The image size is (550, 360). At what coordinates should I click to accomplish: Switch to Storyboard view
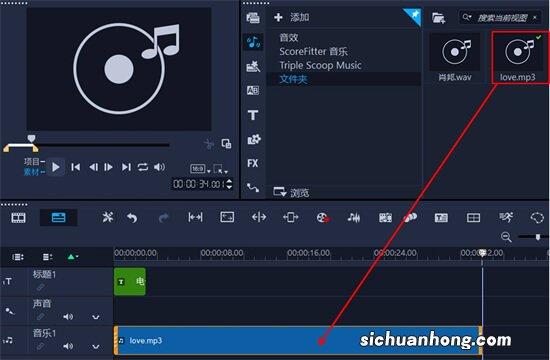[x=18, y=218]
